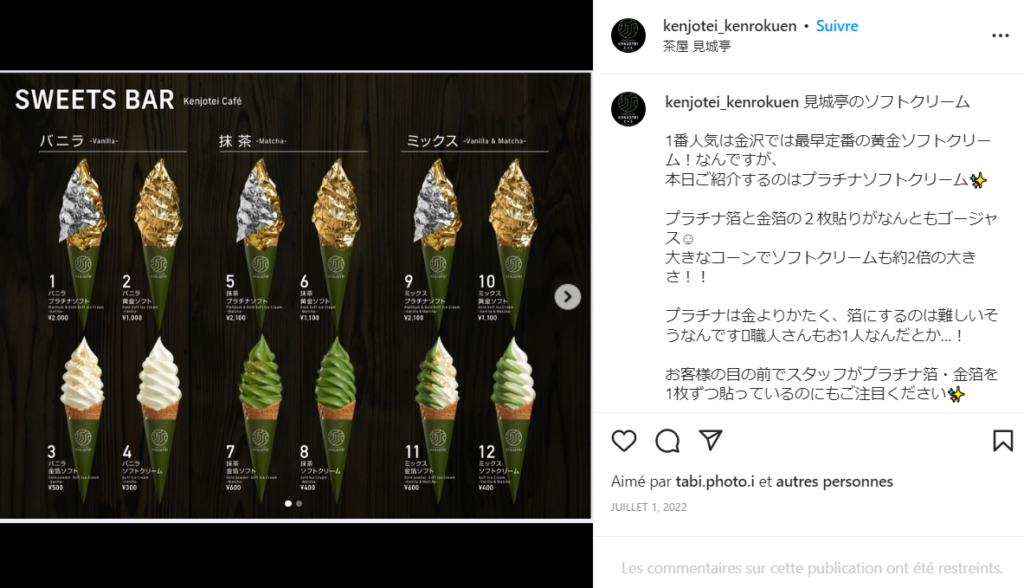Open the three-dot more options menu
Image resolution: width=1024 pixels, height=588 pixels.
(x=1000, y=35)
